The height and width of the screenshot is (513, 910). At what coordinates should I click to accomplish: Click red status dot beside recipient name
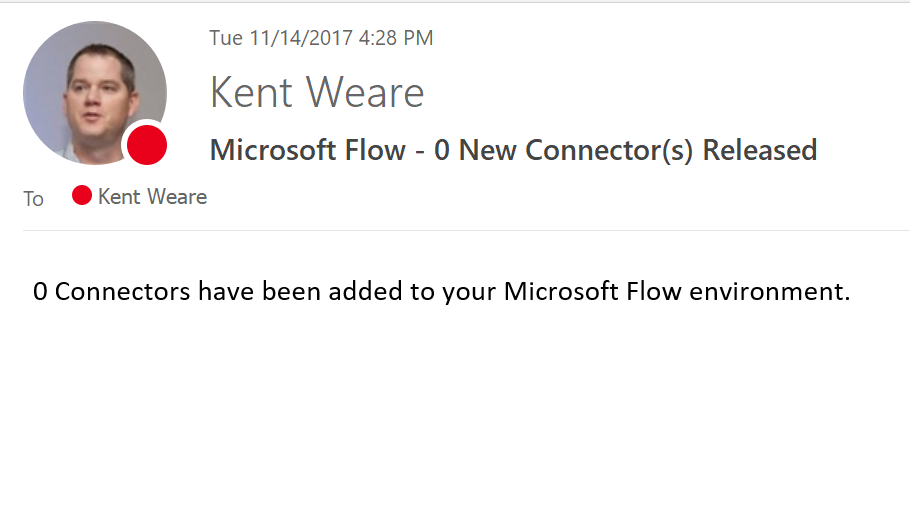(x=82, y=196)
